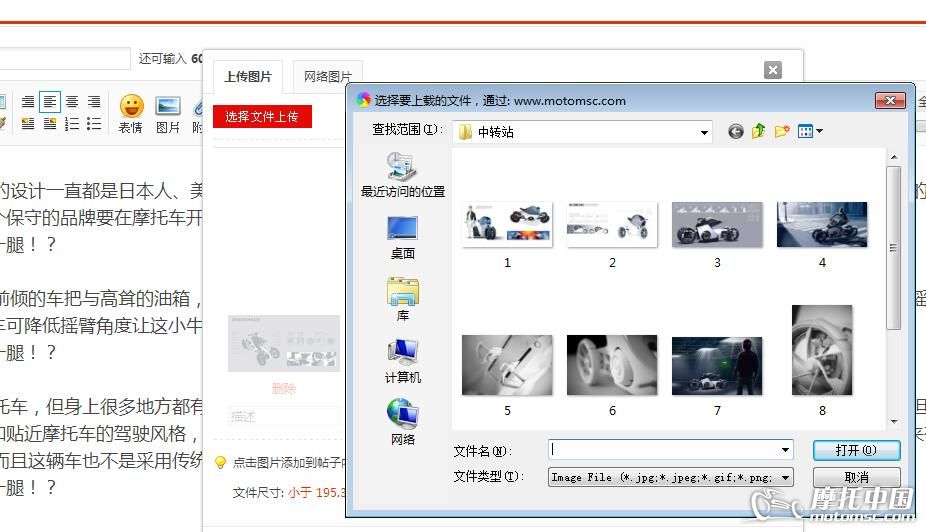
Task: Click the red 选择文件上传 button
Action: (x=262, y=117)
